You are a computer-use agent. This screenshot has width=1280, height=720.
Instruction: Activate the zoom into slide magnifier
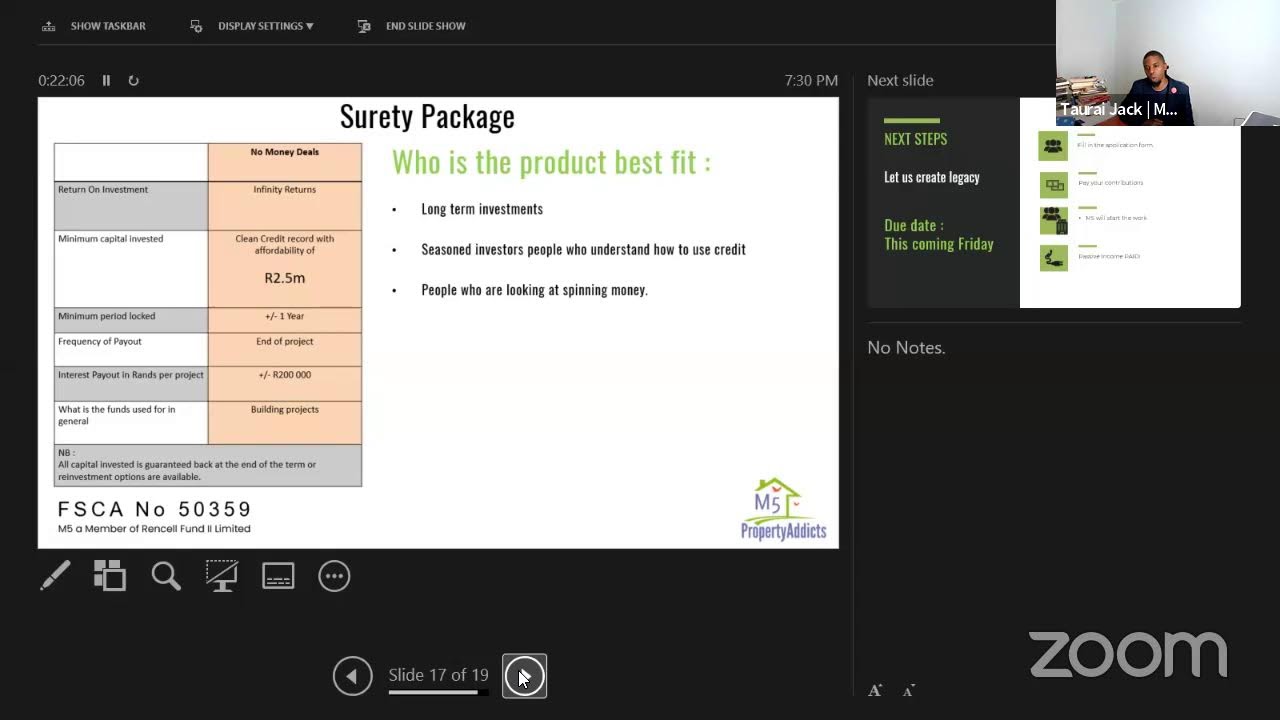tap(166, 576)
